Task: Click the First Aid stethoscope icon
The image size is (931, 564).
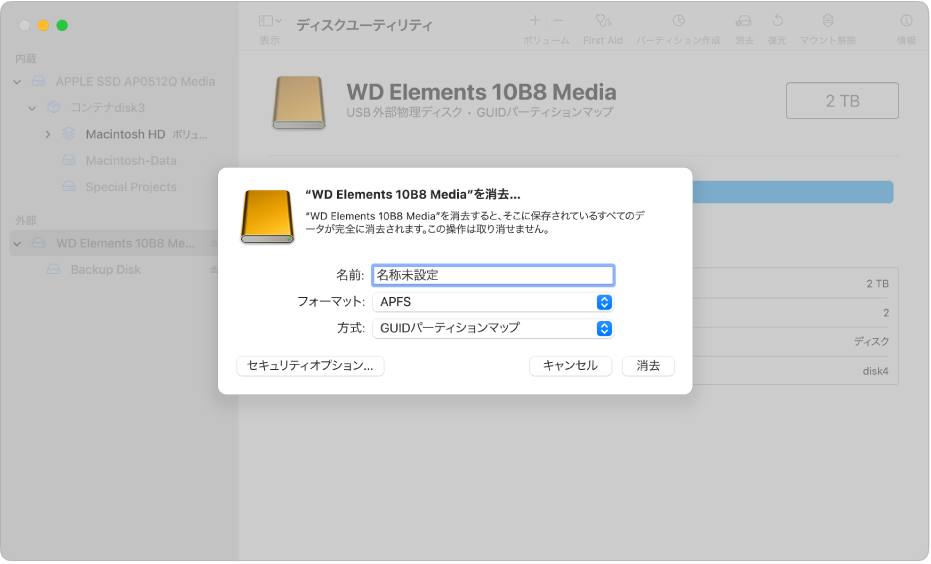Action: [603, 21]
